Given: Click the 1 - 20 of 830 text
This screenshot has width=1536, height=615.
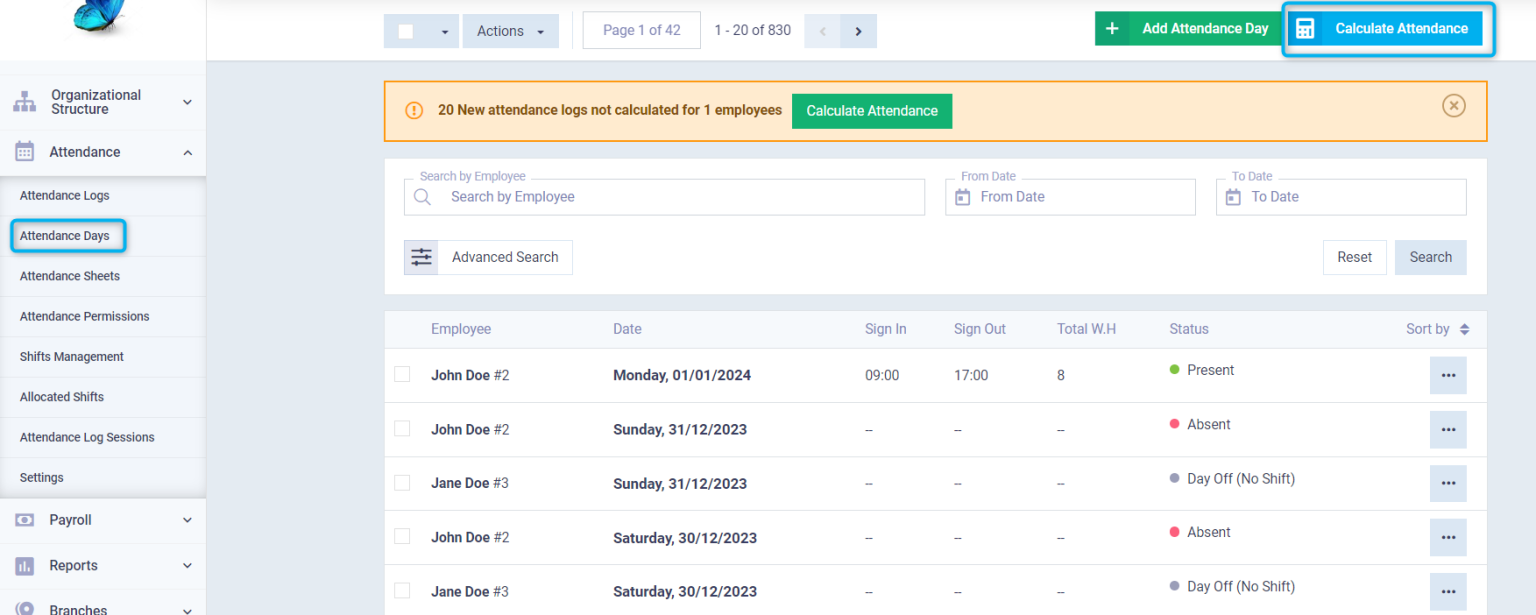Looking at the screenshot, I should pyautogui.click(x=752, y=30).
